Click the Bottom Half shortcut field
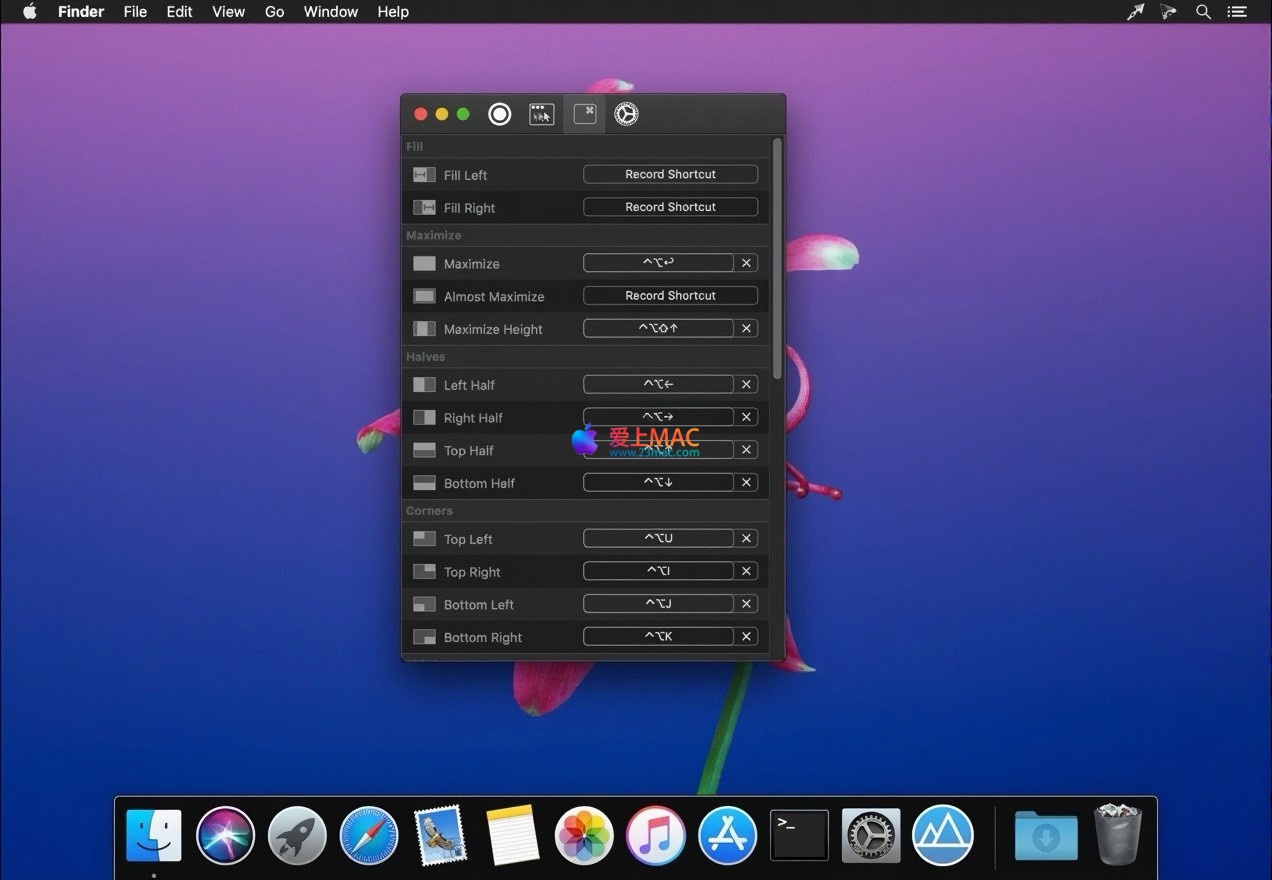The image size is (1272, 880). coord(658,482)
